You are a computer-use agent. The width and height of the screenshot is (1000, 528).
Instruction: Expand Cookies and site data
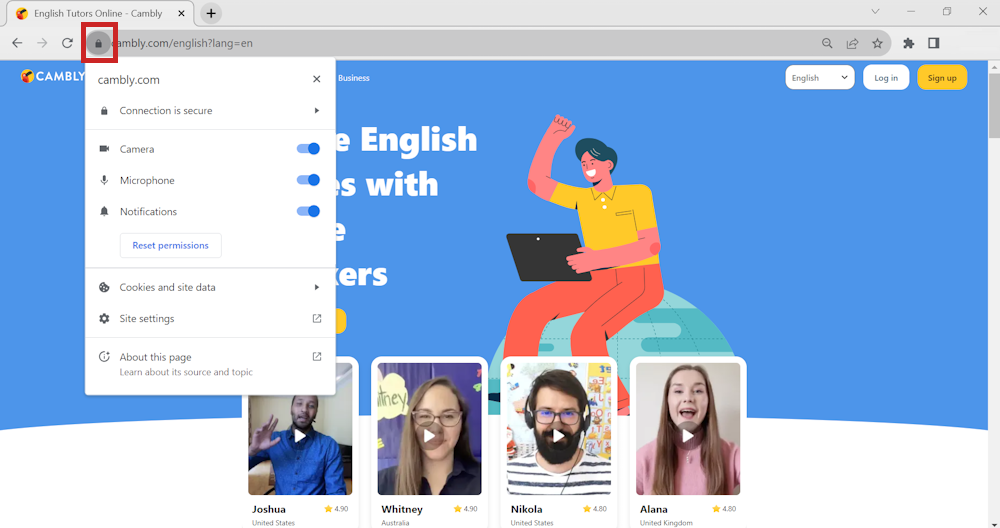click(x=210, y=287)
